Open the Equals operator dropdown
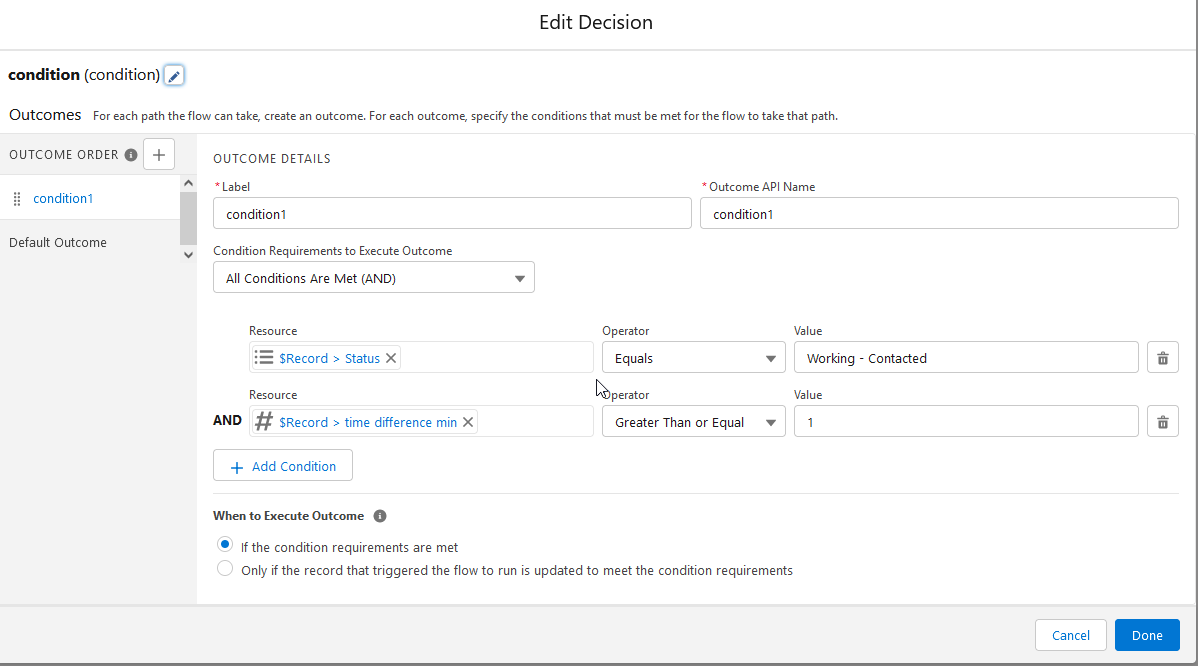Image resolution: width=1198 pixels, height=666 pixels. click(694, 358)
